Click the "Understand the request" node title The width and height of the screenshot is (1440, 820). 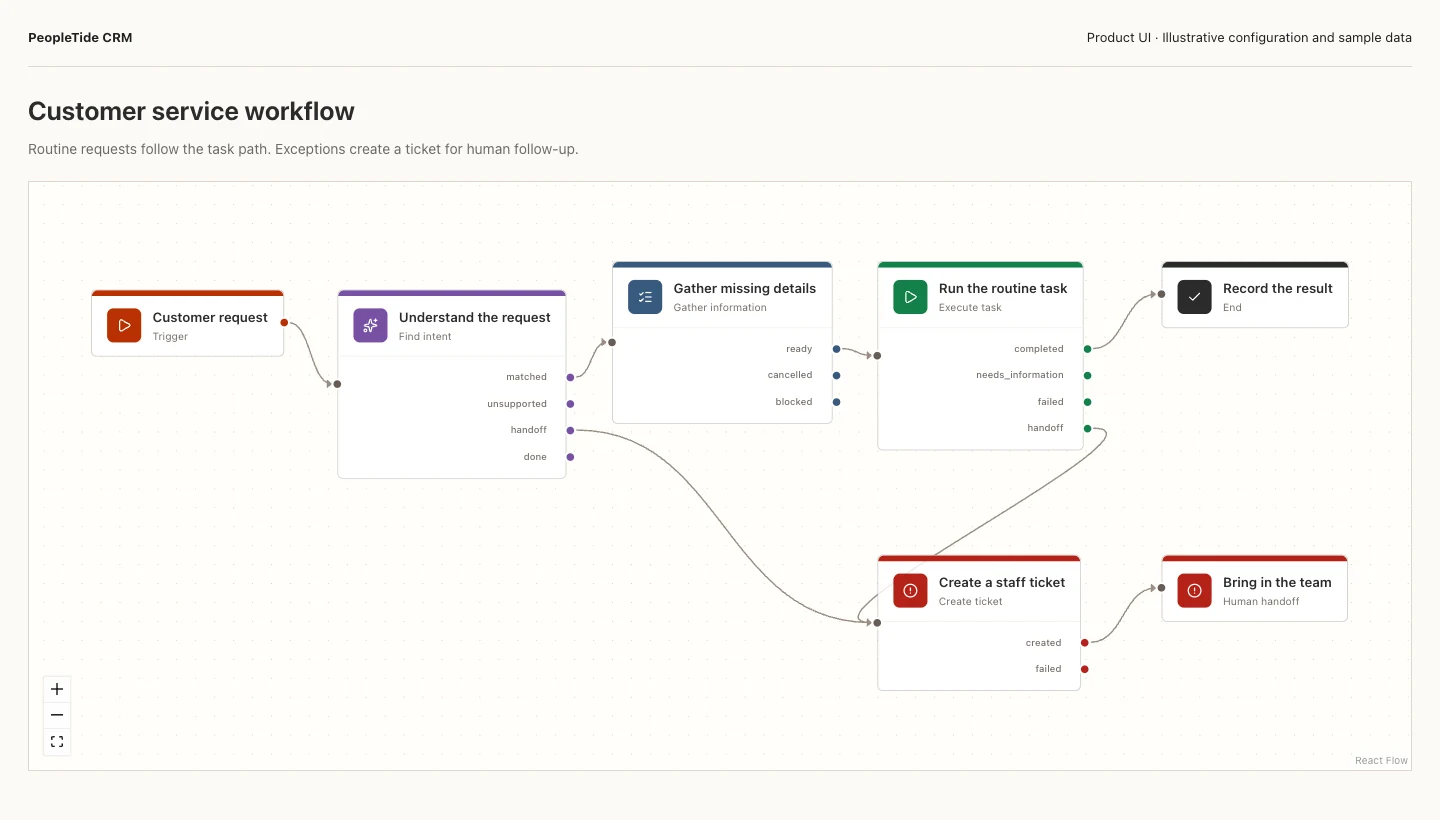point(475,317)
